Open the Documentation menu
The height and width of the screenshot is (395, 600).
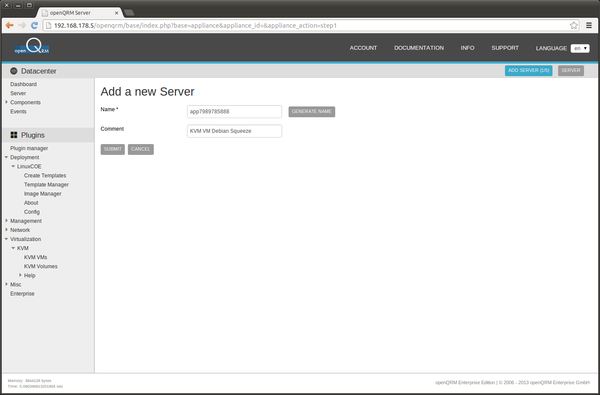(419, 48)
